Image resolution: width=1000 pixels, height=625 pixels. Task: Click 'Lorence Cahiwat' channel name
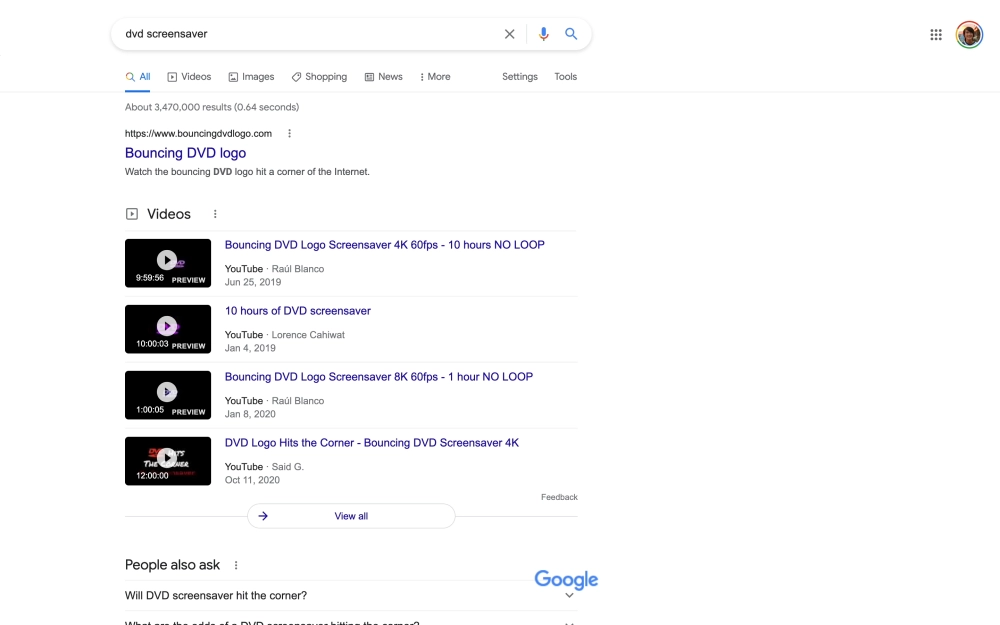click(308, 335)
